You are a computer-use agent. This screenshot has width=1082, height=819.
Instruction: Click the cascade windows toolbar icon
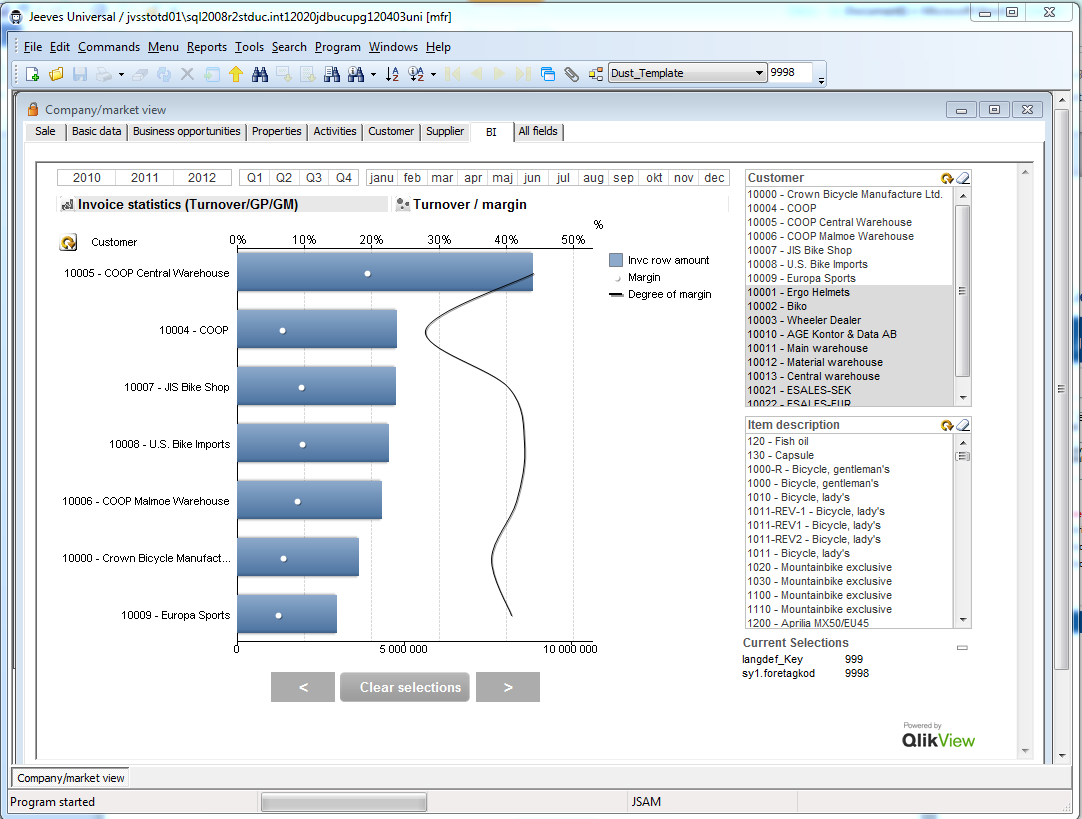tap(548, 74)
